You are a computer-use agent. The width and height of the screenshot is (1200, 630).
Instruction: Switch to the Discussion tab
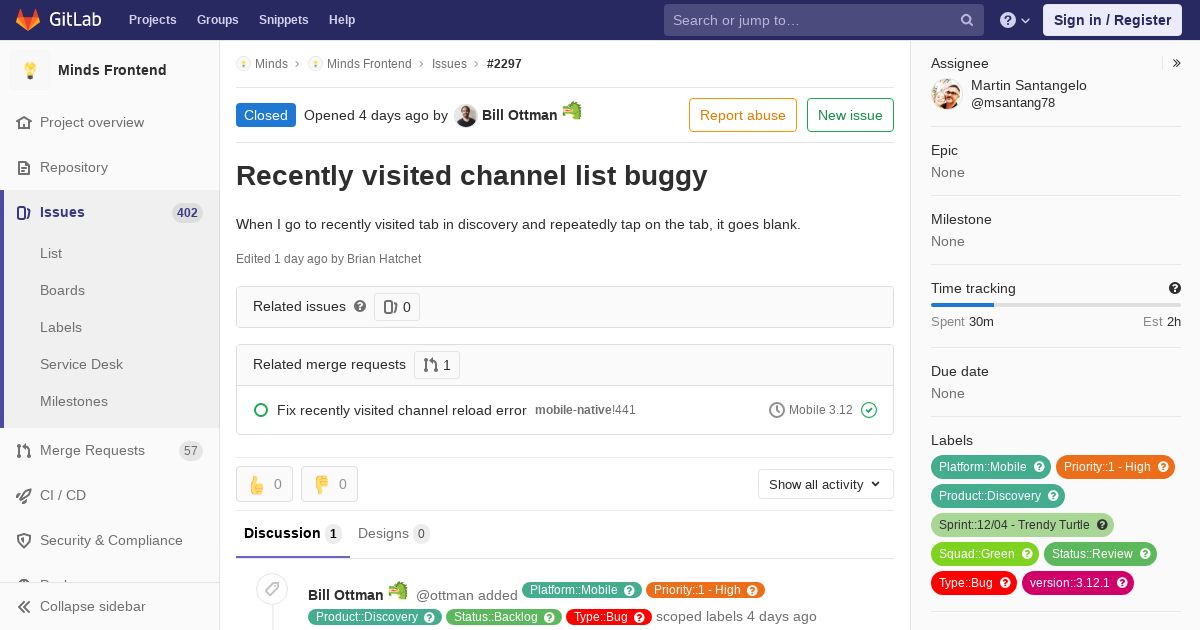[x=293, y=534]
